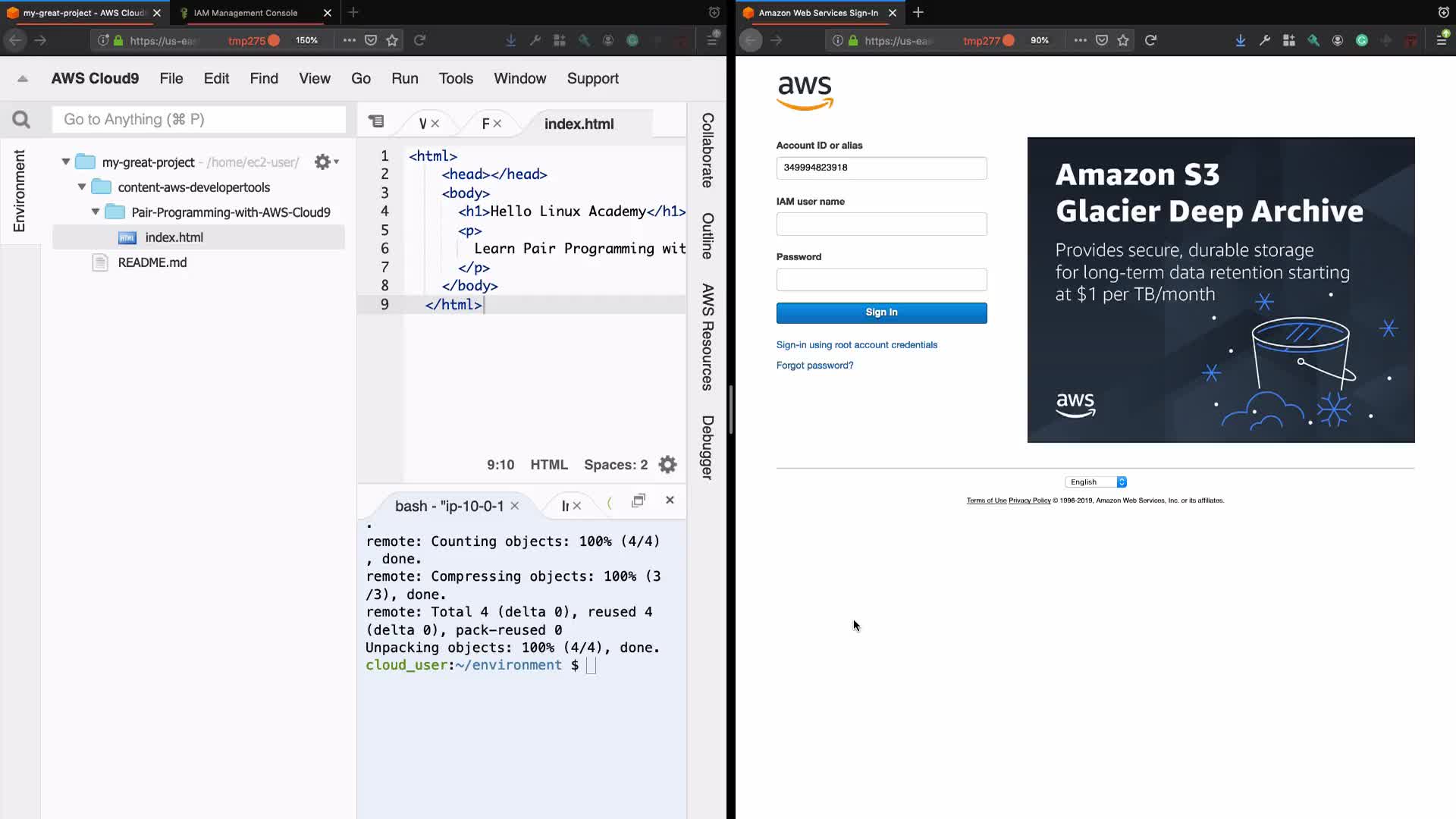Click the download arrow in right browser toolbar
This screenshot has height=819, width=1456.
click(1240, 40)
